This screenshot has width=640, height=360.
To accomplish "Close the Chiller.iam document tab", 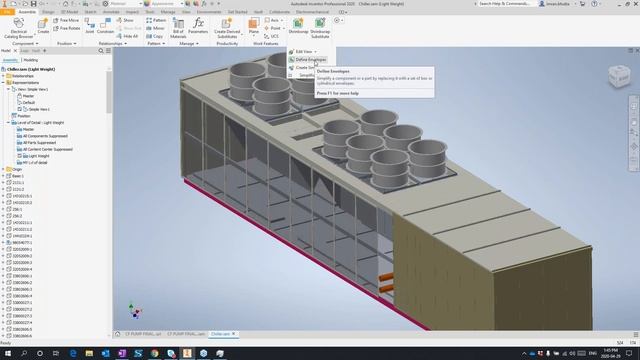I will pyautogui.click(x=233, y=334).
